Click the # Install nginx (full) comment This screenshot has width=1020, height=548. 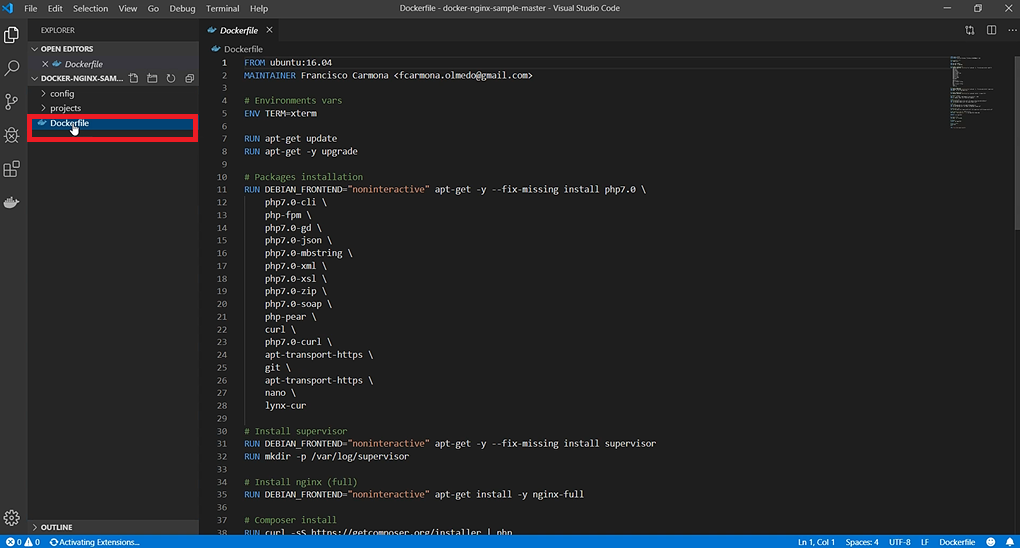click(x=301, y=482)
